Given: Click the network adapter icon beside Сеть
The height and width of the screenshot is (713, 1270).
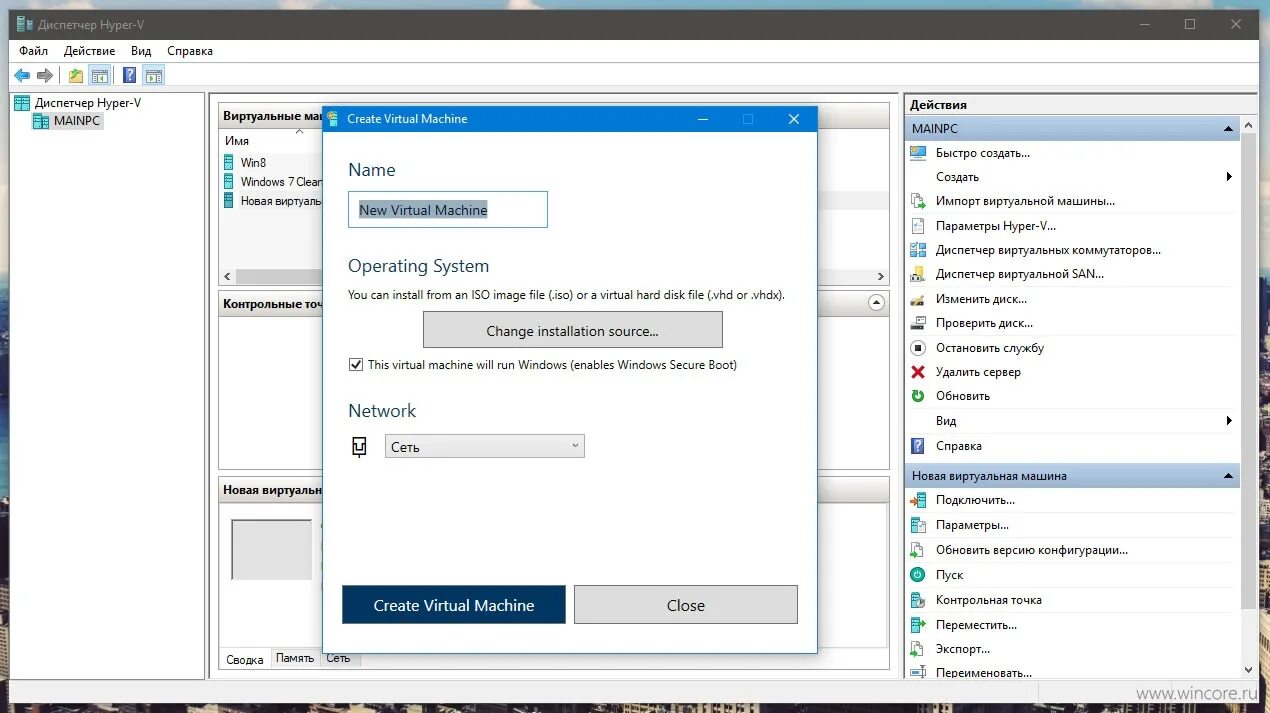Looking at the screenshot, I should pyautogui.click(x=360, y=447).
